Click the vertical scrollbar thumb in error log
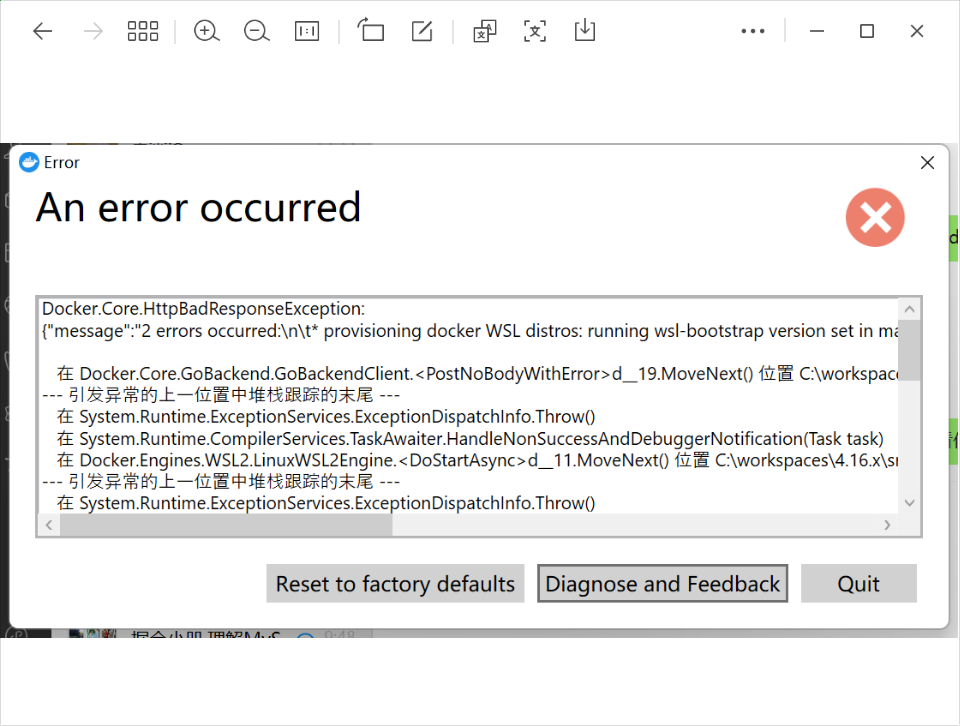Screen dimensions: 960x726 (909, 350)
